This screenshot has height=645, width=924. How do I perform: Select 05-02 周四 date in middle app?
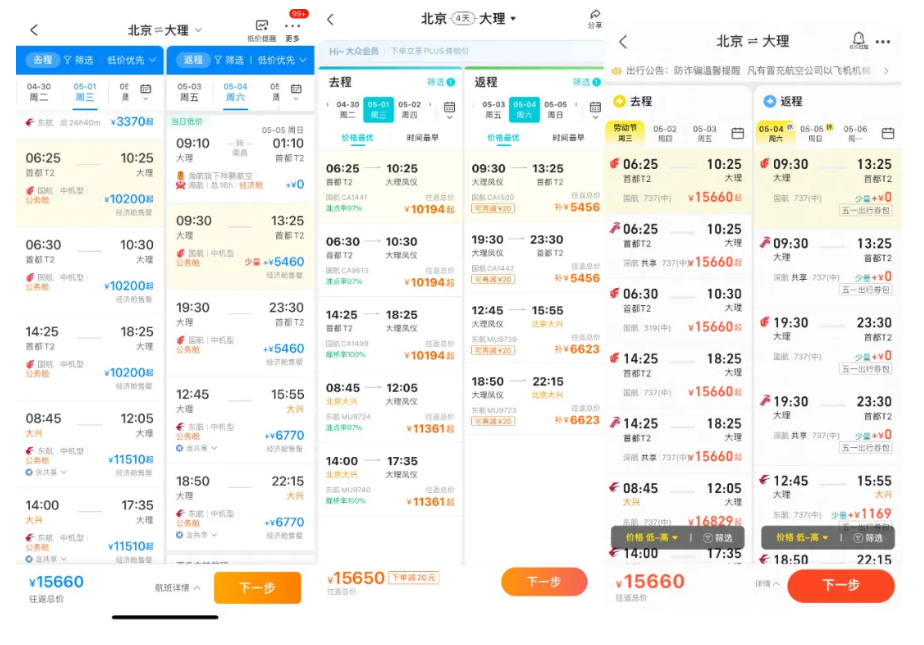point(410,110)
